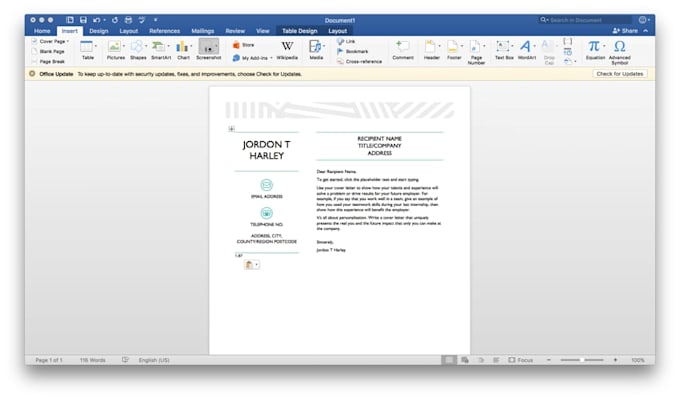Screen dimensions: 680x400
Task: Expand the Equation dropdown arrow
Action: 604,46
